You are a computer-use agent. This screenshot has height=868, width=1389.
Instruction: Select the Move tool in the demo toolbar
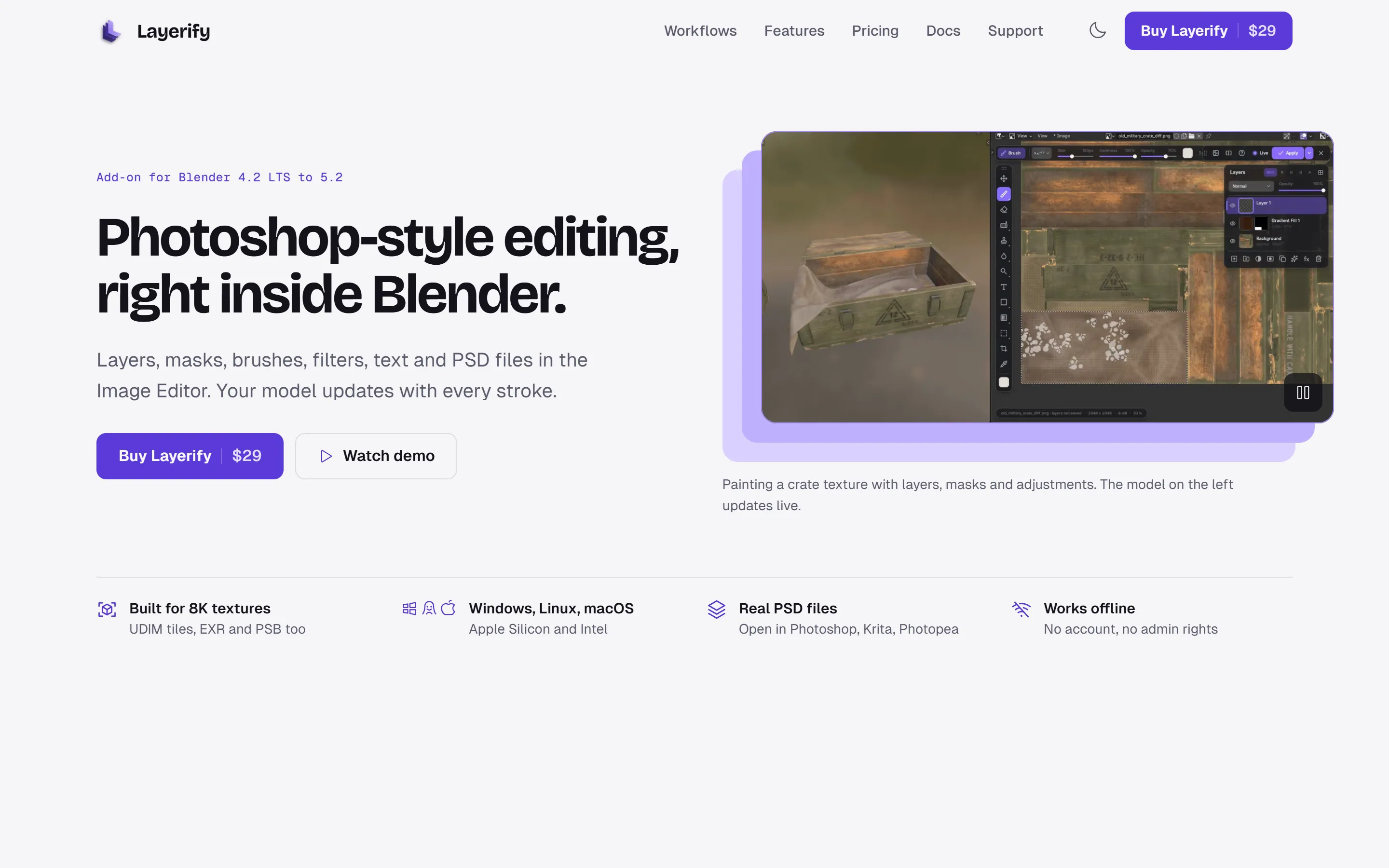1003,178
